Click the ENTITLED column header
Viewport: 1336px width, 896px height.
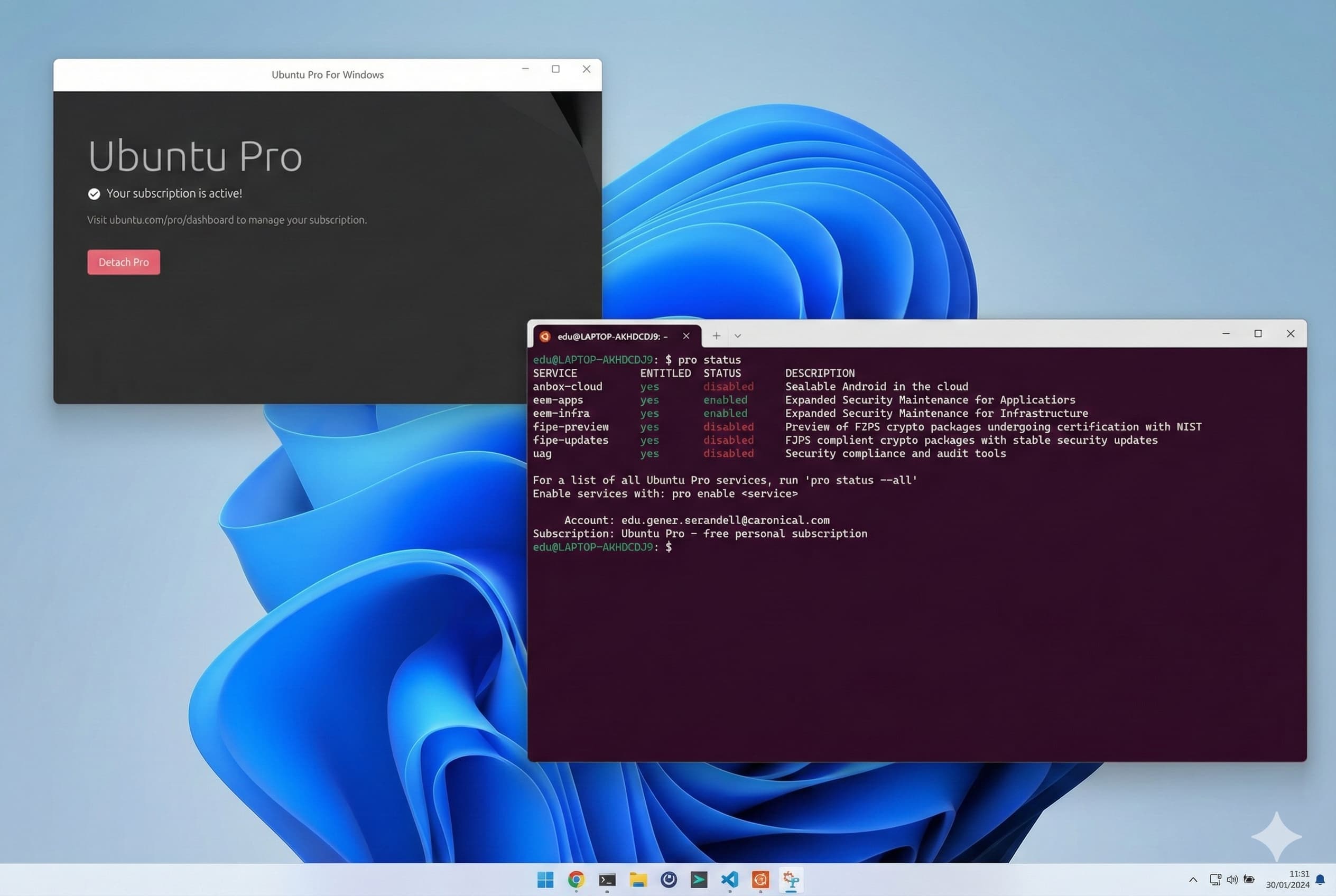[x=665, y=373]
